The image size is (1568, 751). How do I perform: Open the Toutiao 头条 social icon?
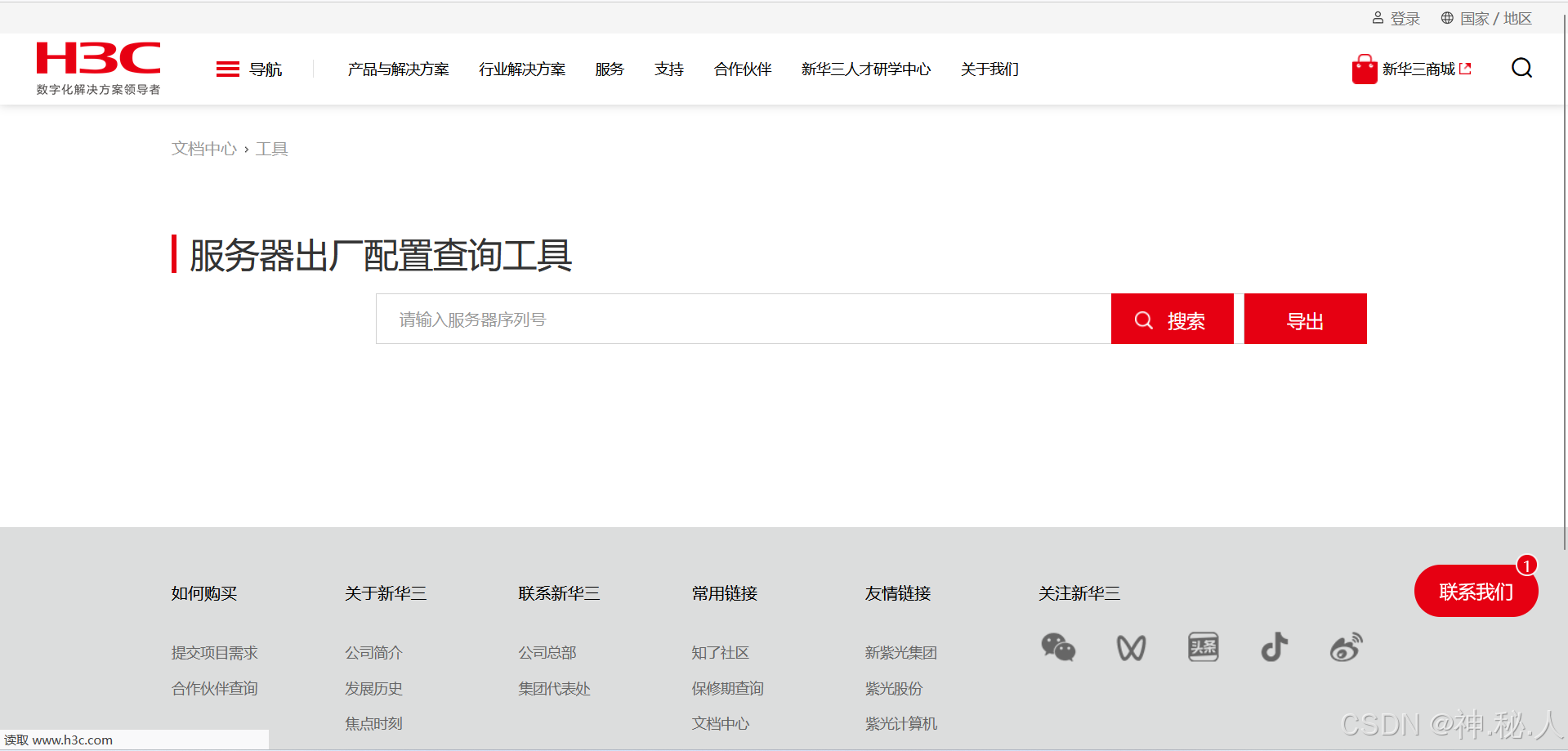[1203, 647]
